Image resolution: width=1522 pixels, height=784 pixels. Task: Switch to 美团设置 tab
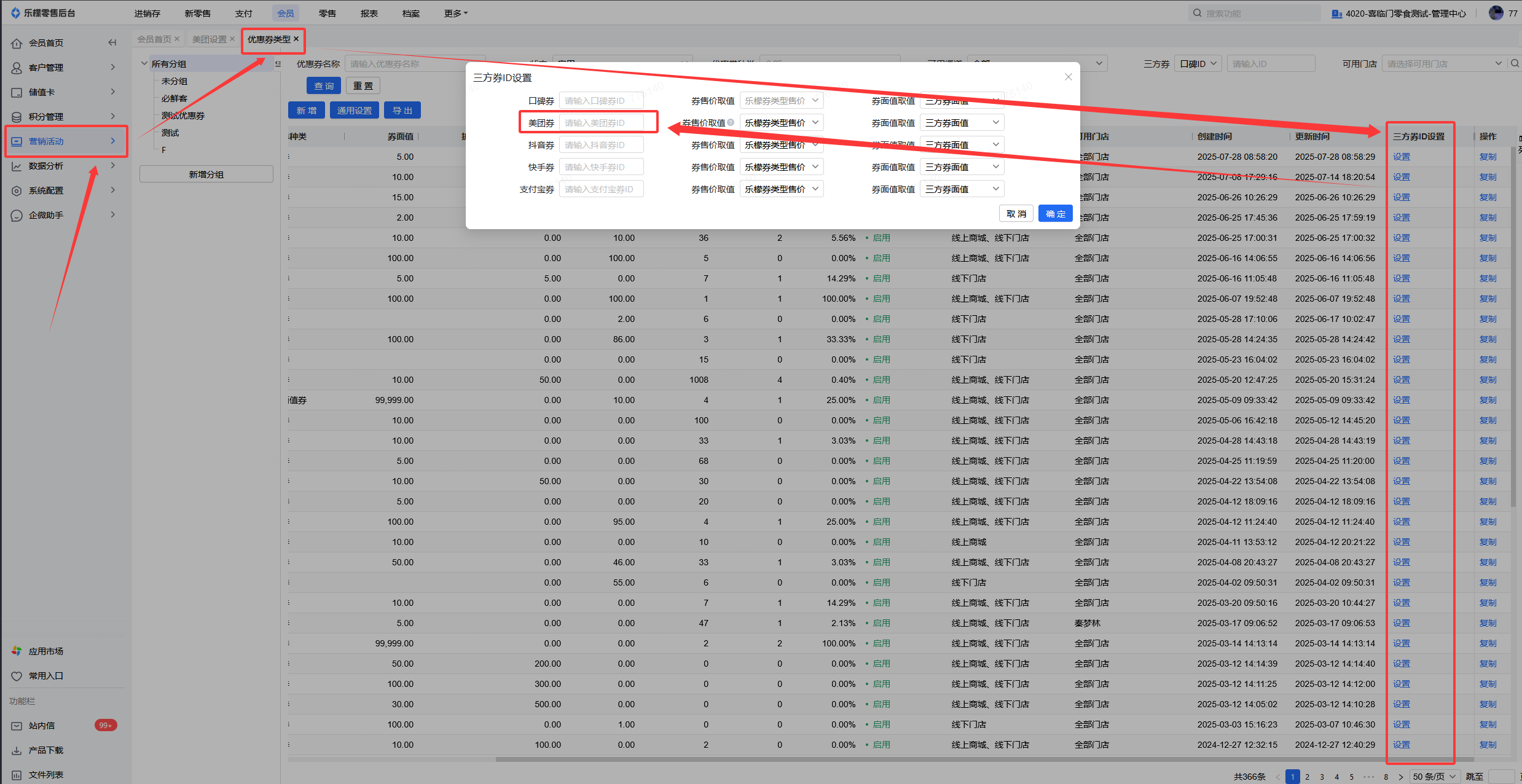[210, 39]
